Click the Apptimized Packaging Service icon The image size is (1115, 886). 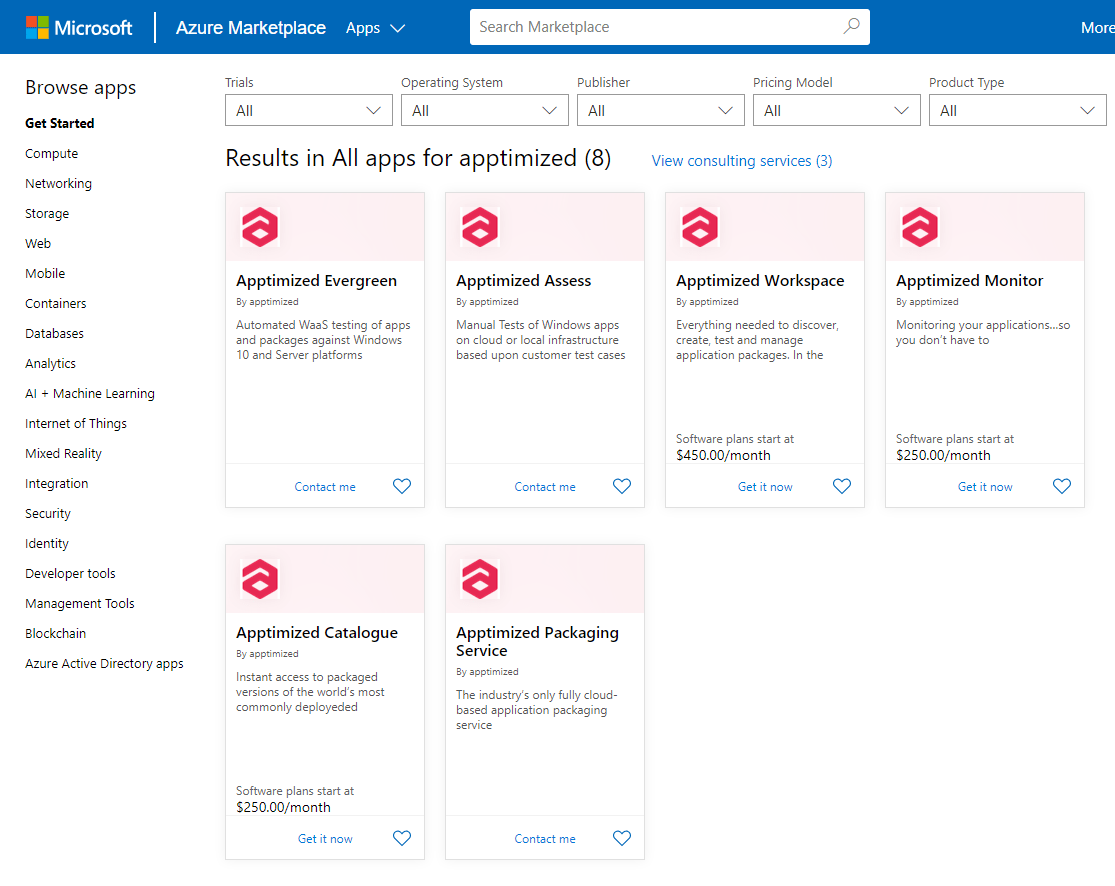[480, 579]
